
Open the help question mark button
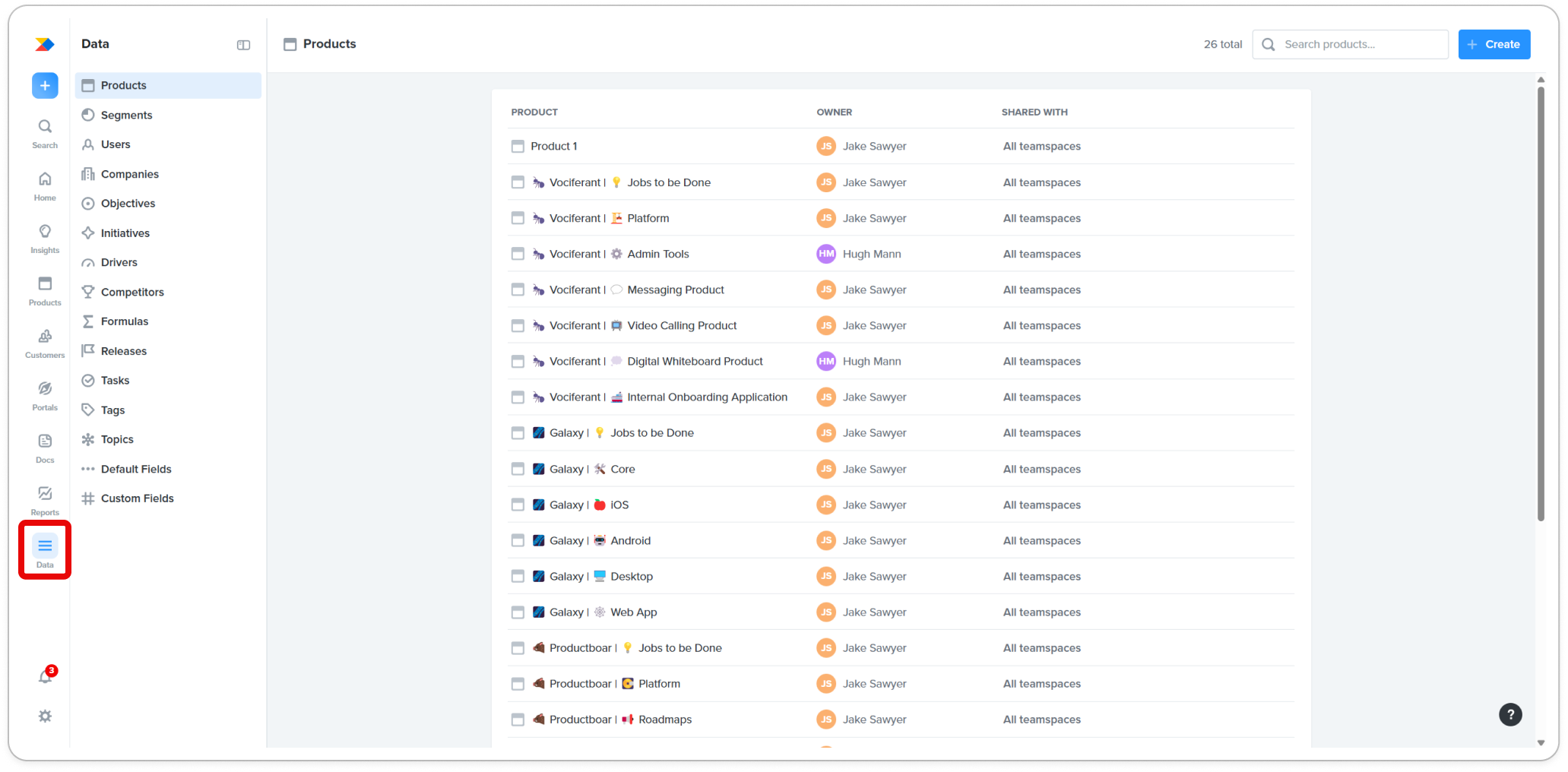pyautogui.click(x=1510, y=714)
